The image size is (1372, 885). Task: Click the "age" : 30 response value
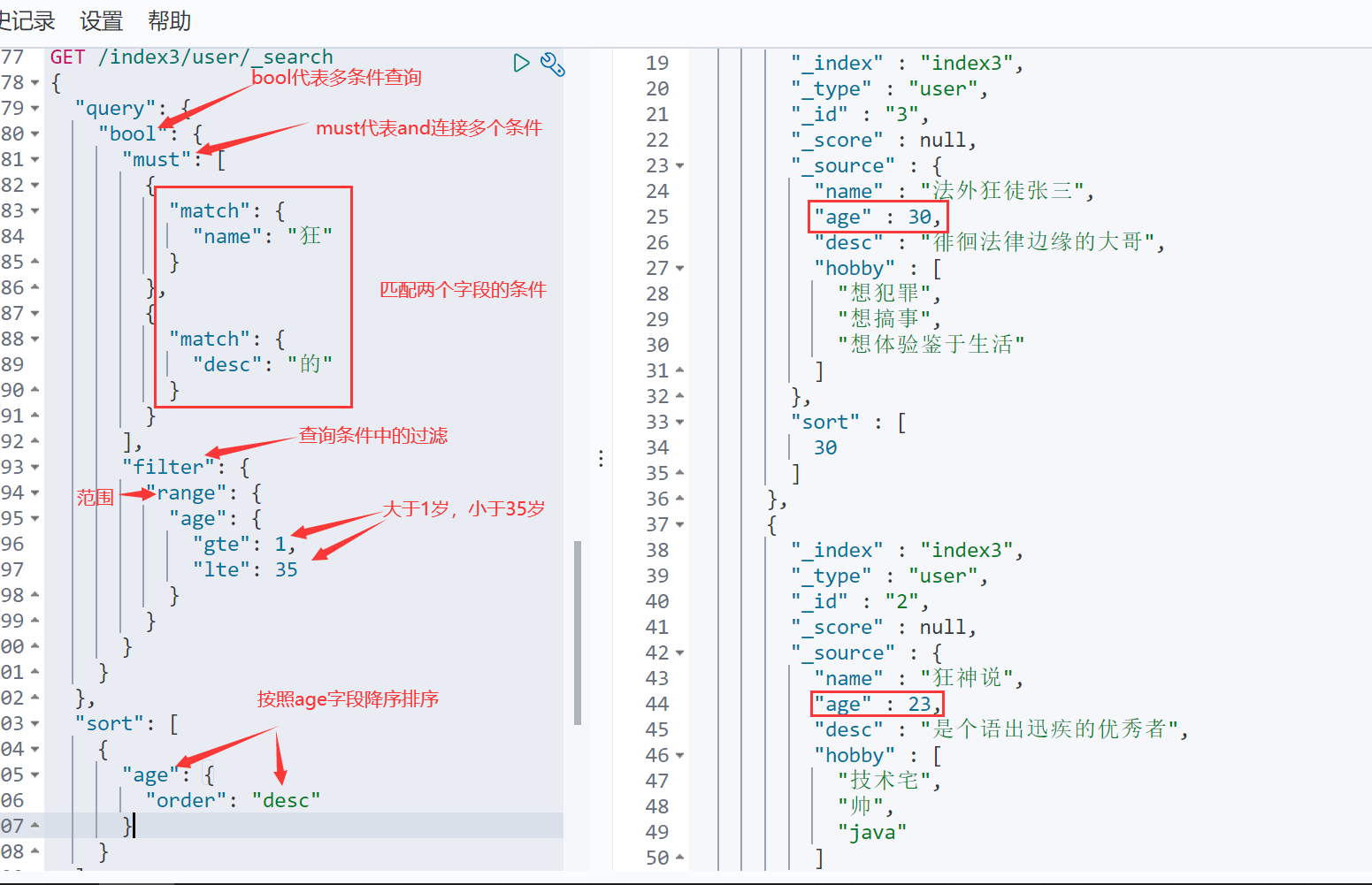(878, 217)
